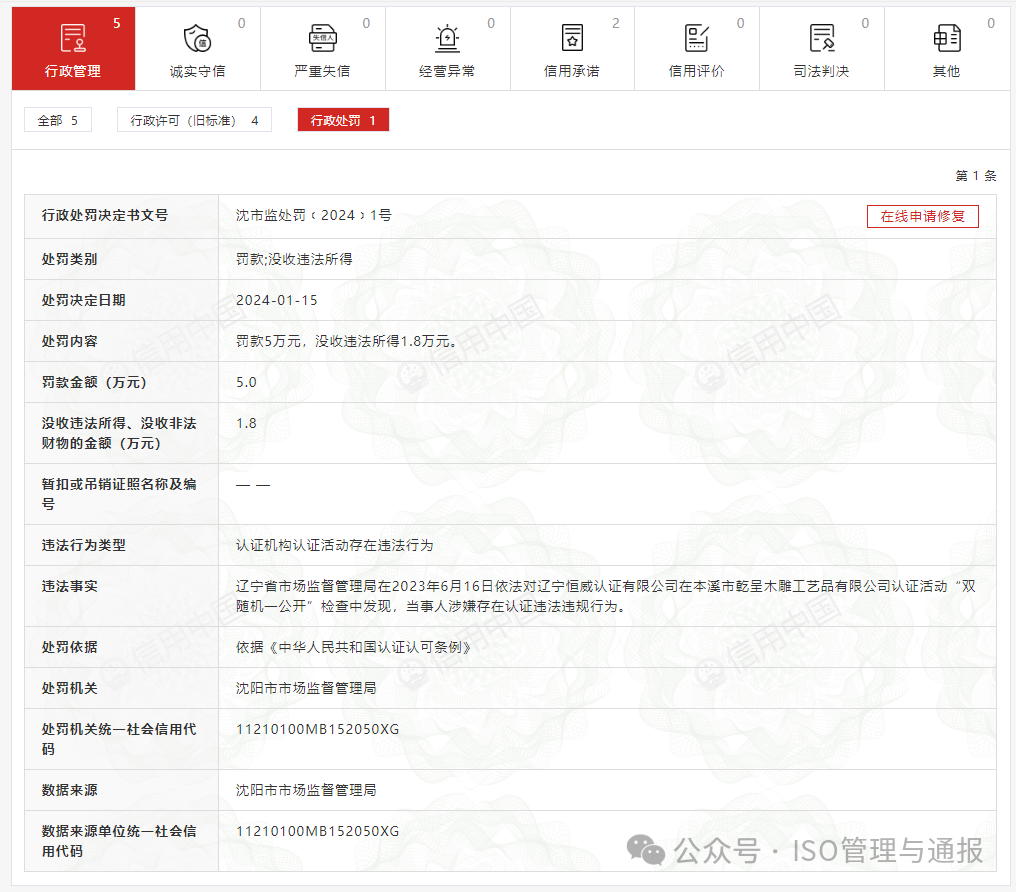This screenshot has width=1016, height=892.
Task: Open the 司法判决 gavel document icon
Action: click(822, 38)
